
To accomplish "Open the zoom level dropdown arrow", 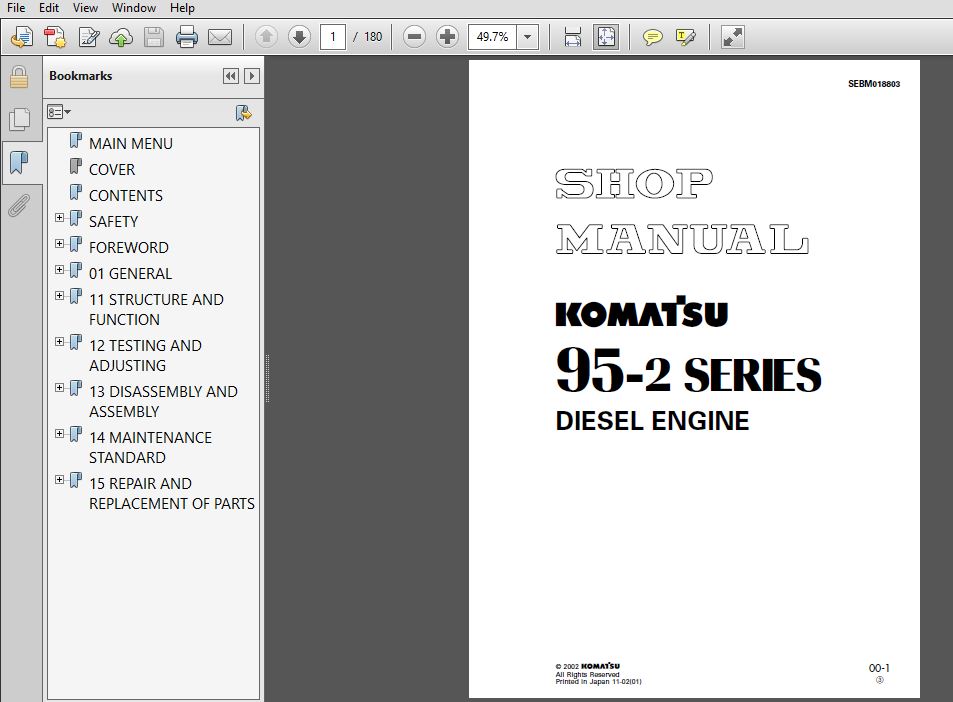I will point(528,37).
